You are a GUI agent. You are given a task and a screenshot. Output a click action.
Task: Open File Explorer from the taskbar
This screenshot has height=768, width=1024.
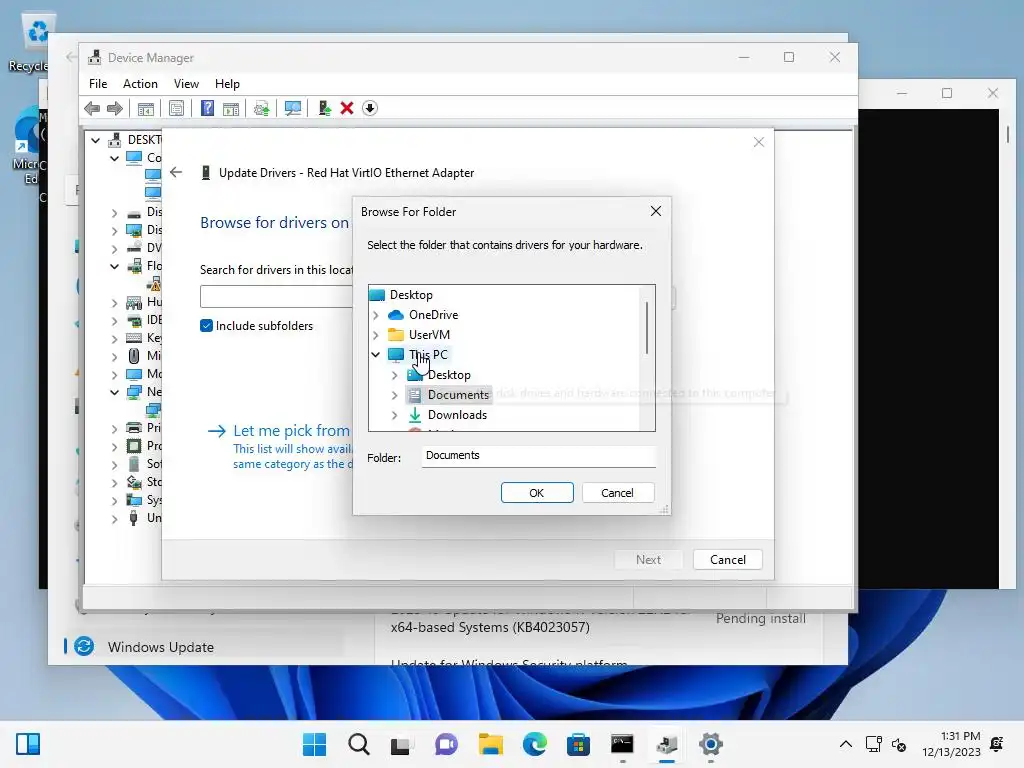(x=490, y=744)
